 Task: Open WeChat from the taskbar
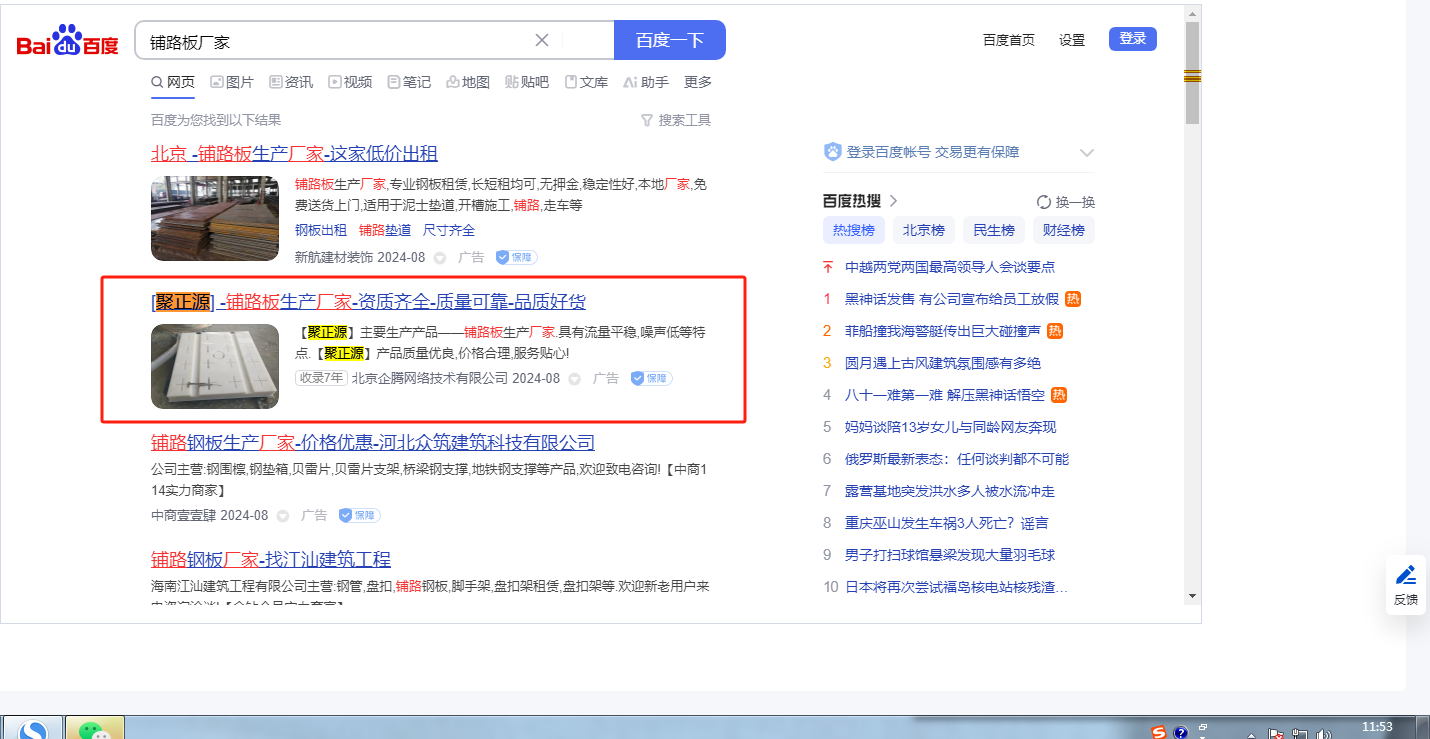tap(94, 730)
